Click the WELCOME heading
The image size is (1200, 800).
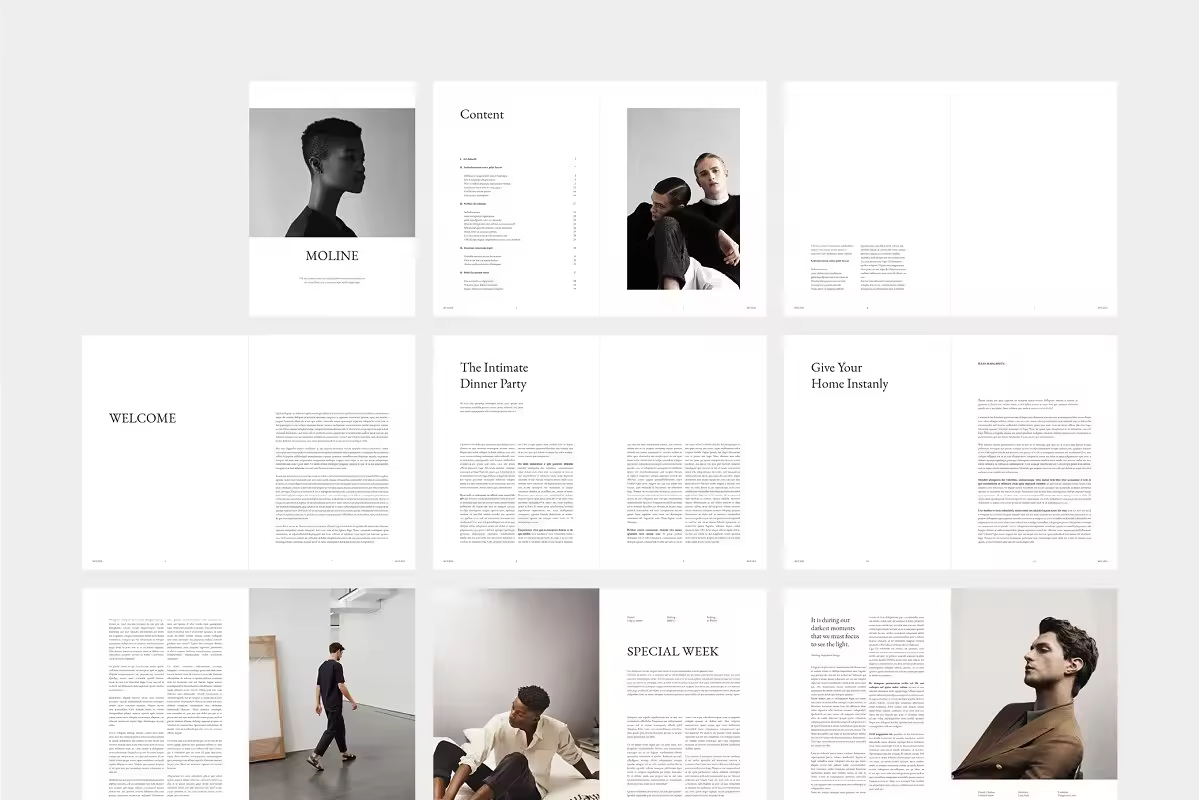pos(142,419)
